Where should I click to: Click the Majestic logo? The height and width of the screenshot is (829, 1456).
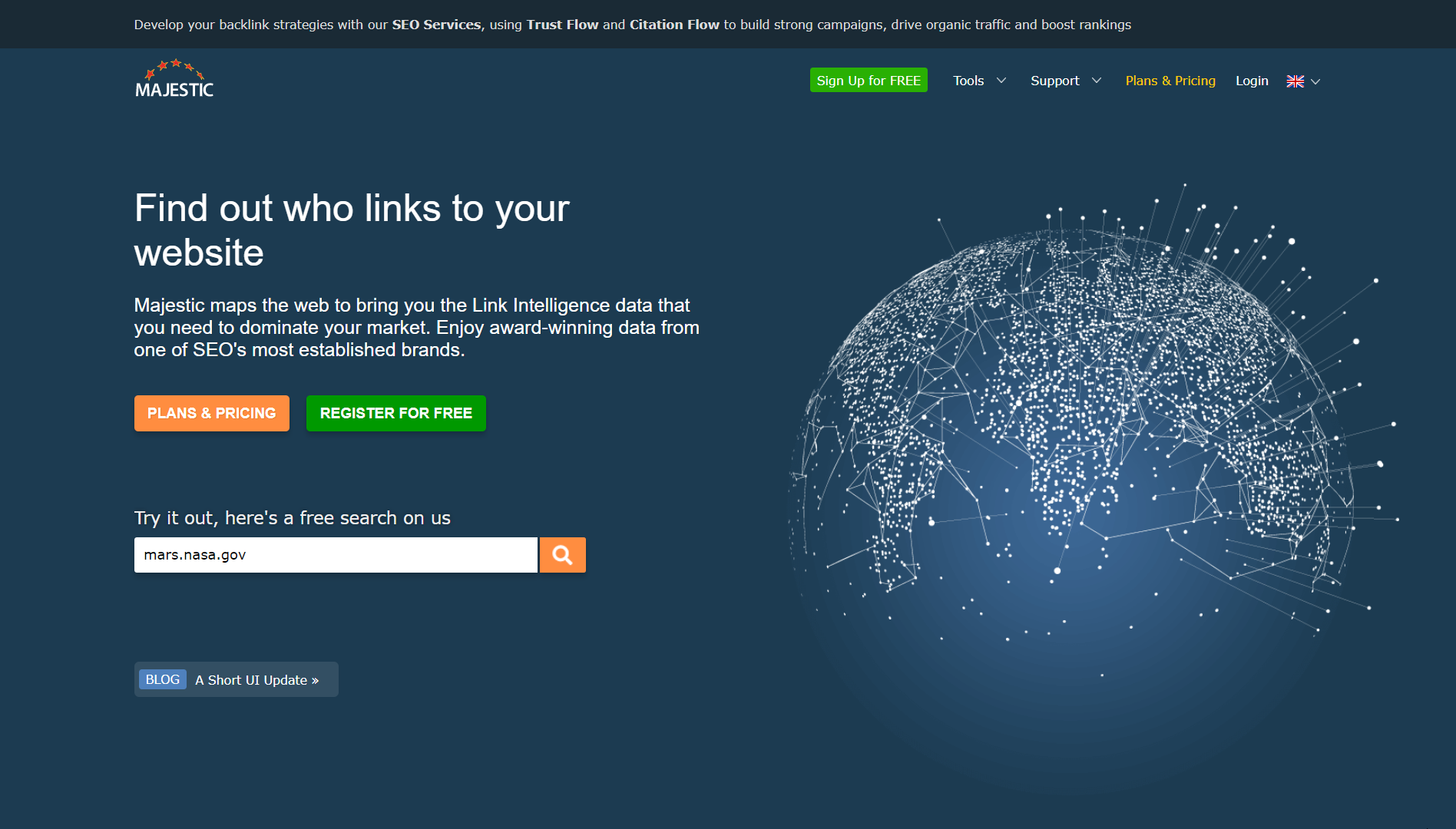(174, 78)
